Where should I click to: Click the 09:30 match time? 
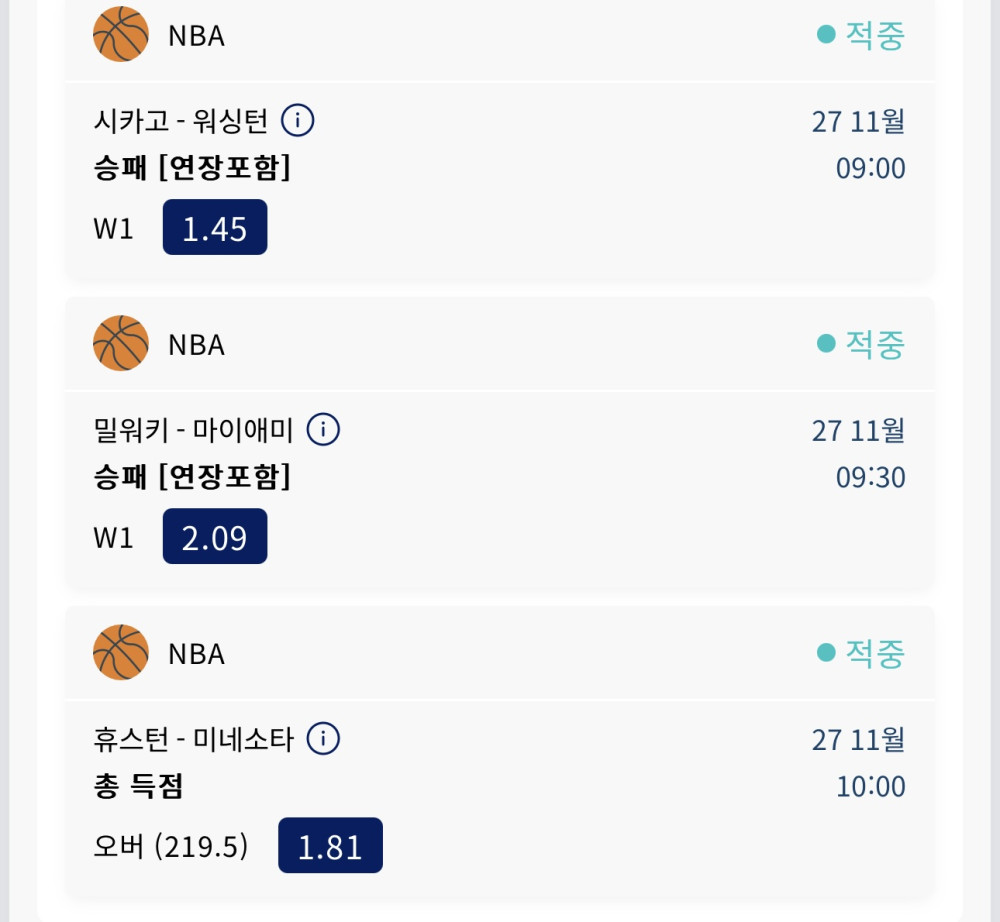(870, 477)
